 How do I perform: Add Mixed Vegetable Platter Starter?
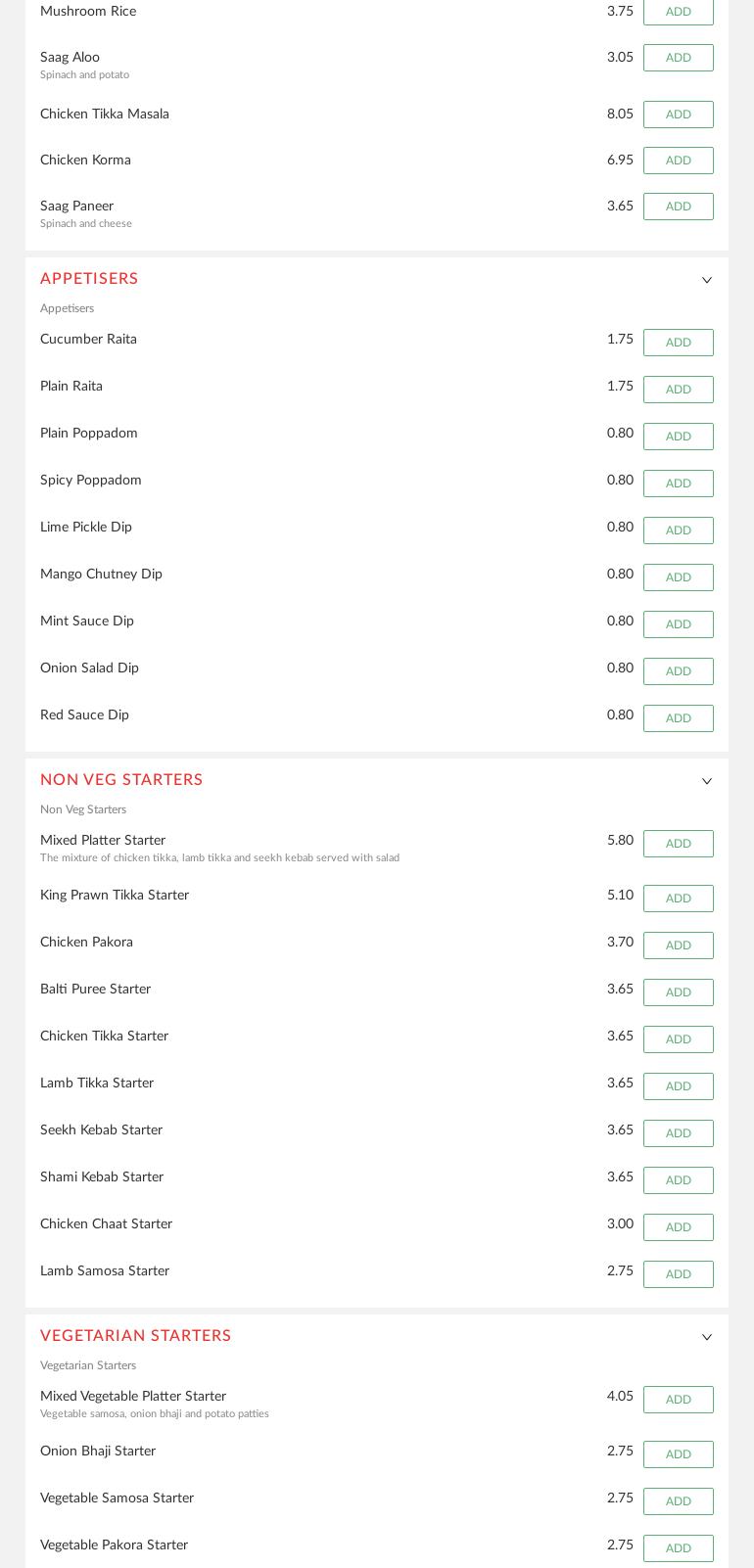click(x=679, y=1400)
